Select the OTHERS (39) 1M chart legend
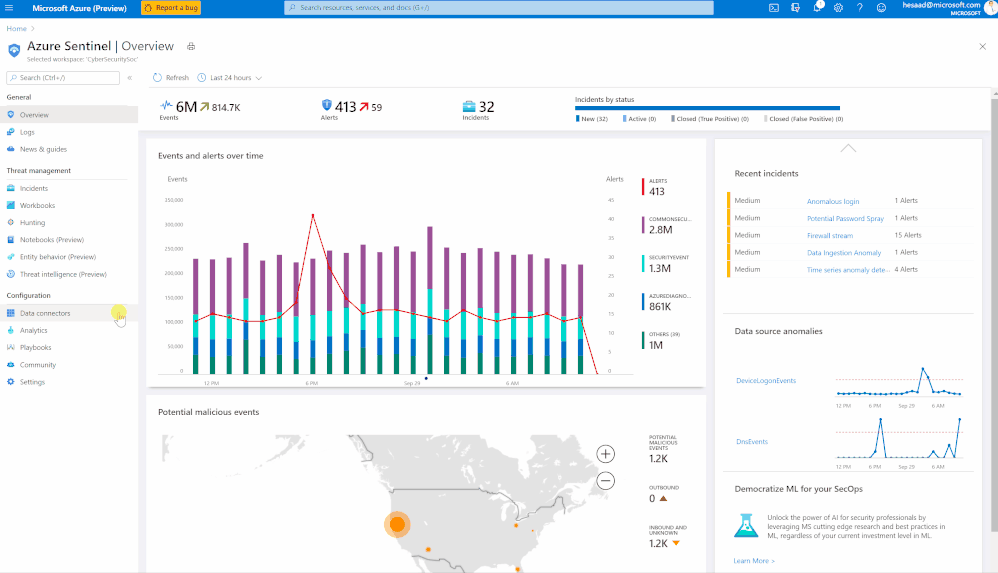Image resolution: width=998 pixels, height=573 pixels. (x=661, y=341)
